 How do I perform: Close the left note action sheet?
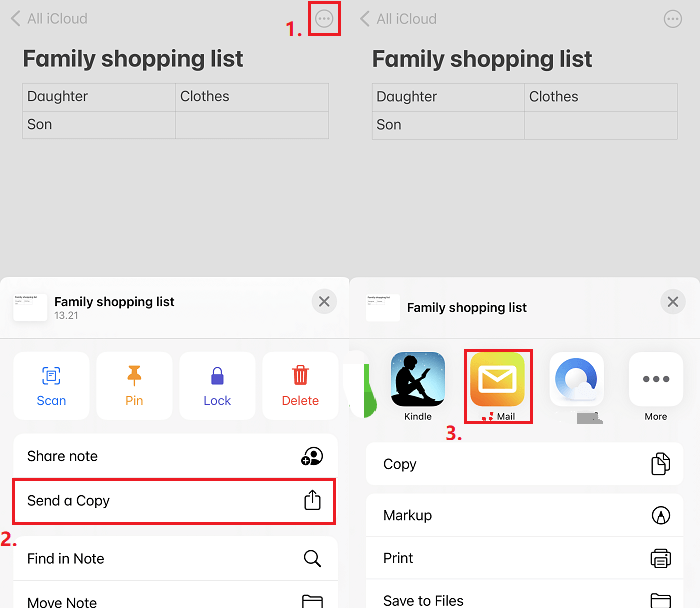[324, 301]
